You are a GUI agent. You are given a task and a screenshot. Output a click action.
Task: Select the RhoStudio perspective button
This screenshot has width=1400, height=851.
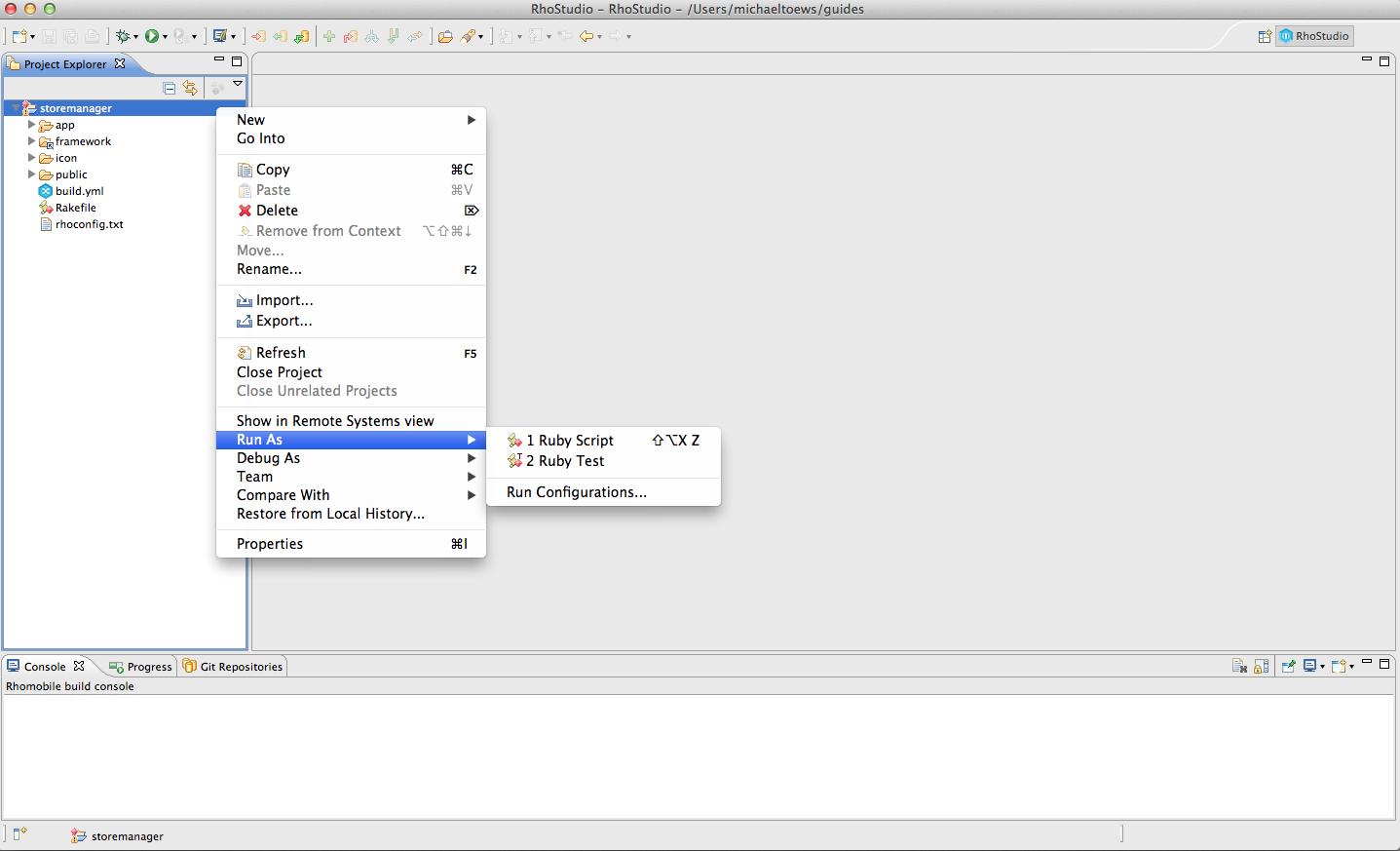tap(1314, 36)
